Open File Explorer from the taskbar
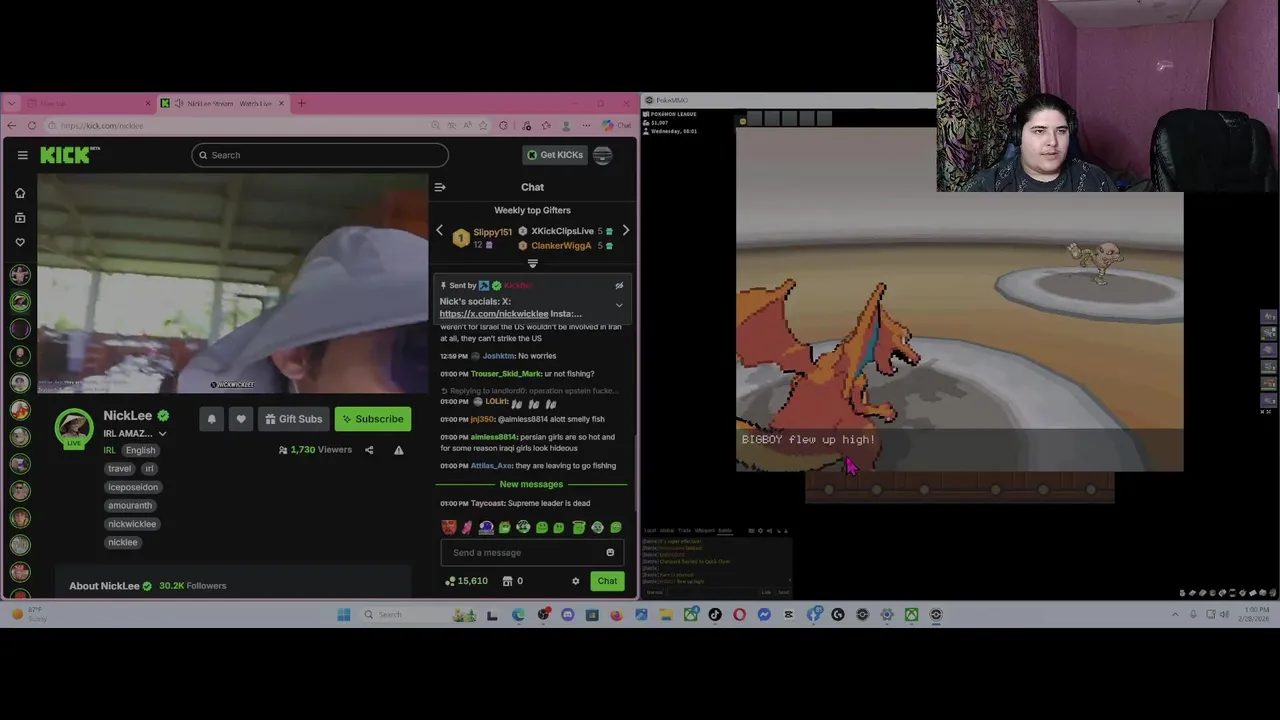 pos(666,614)
